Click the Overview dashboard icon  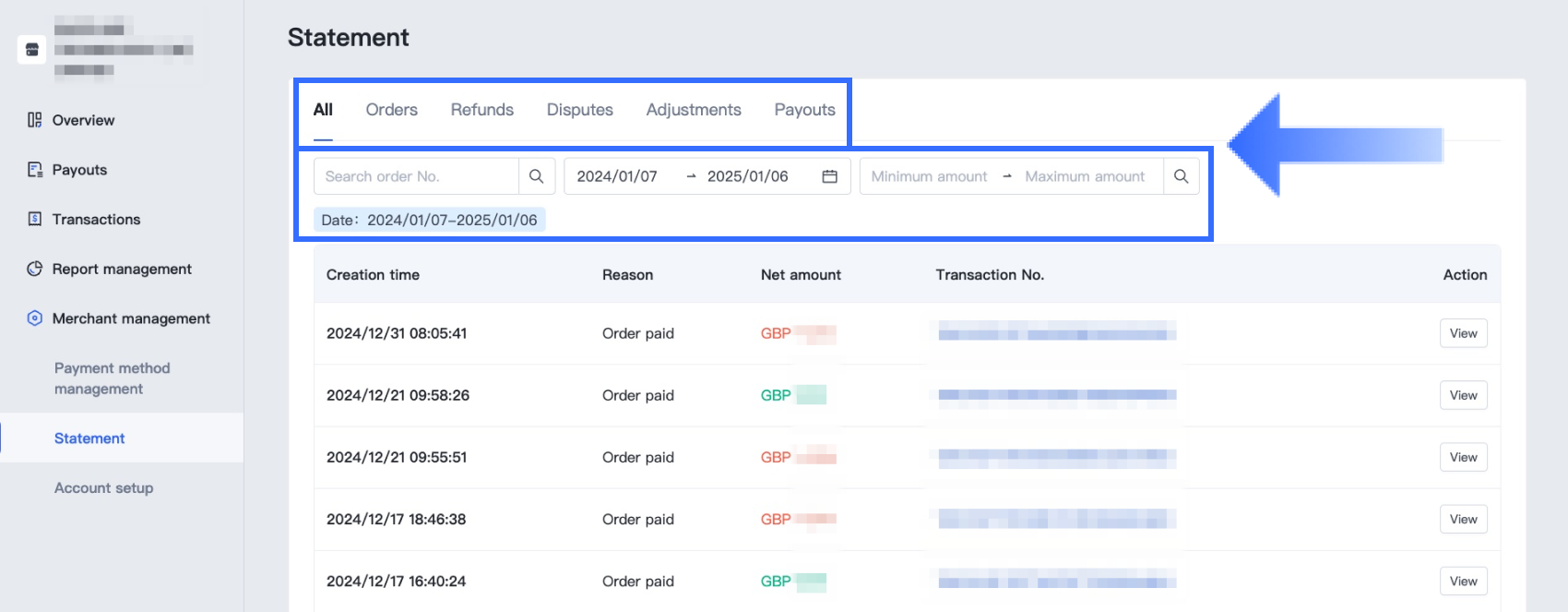(35, 120)
